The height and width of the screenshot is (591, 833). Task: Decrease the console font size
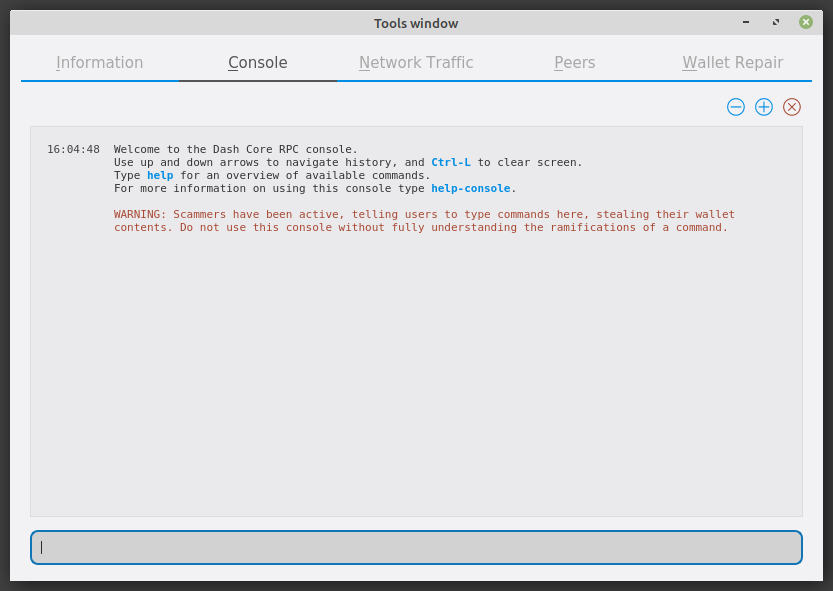736,107
